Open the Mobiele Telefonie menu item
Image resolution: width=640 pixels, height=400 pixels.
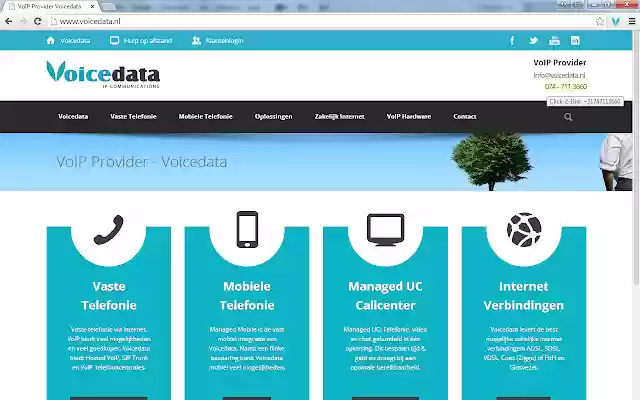[205, 116]
